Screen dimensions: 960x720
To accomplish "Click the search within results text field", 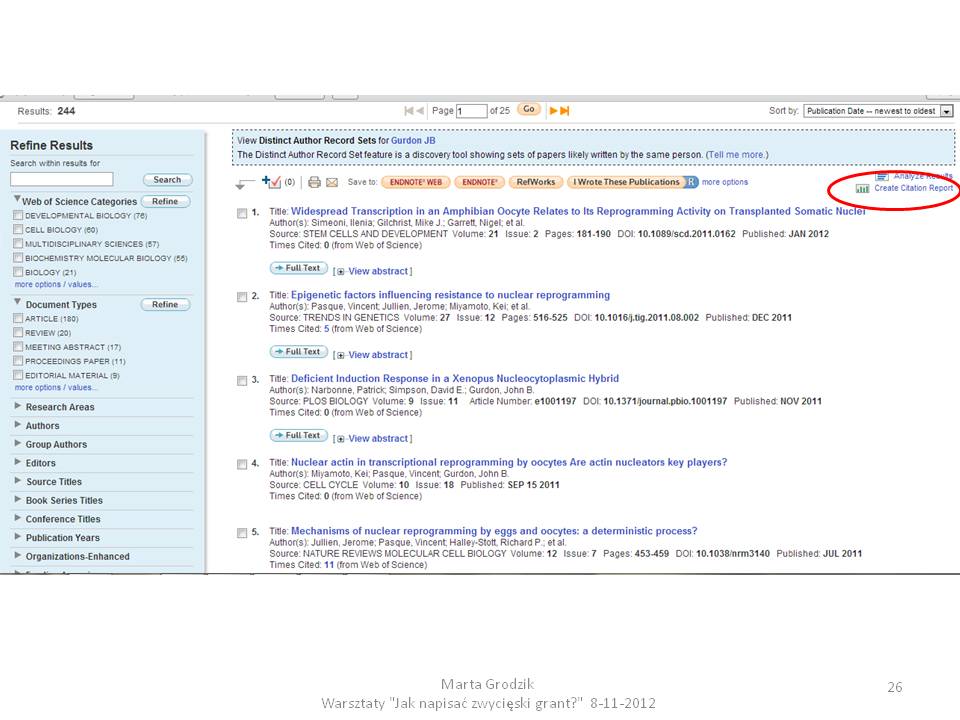I will 62,179.
